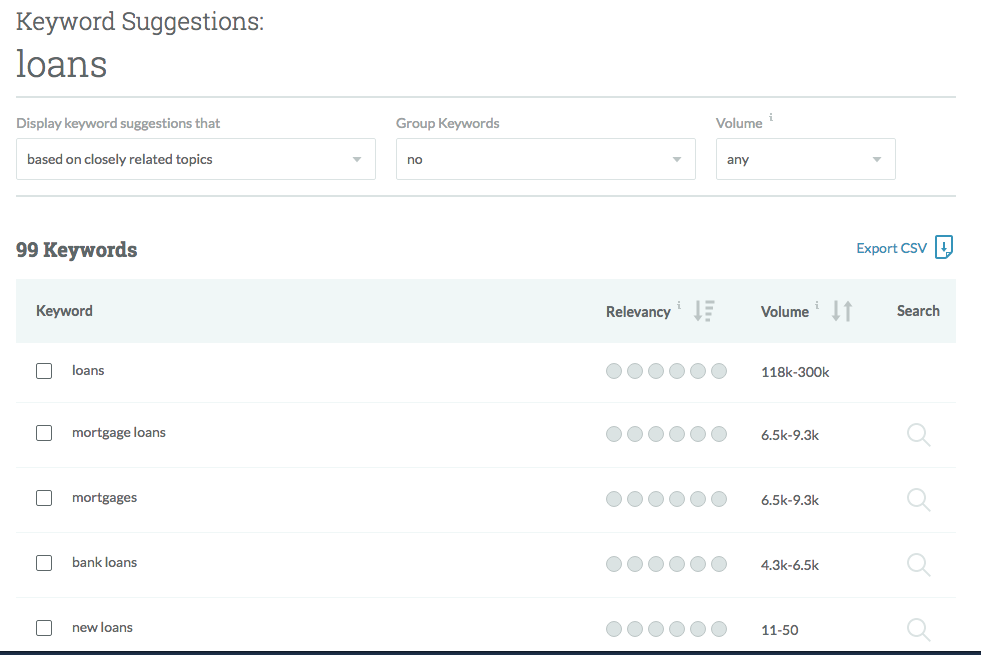Click the mortgages keyword text
981x655 pixels.
(105, 498)
